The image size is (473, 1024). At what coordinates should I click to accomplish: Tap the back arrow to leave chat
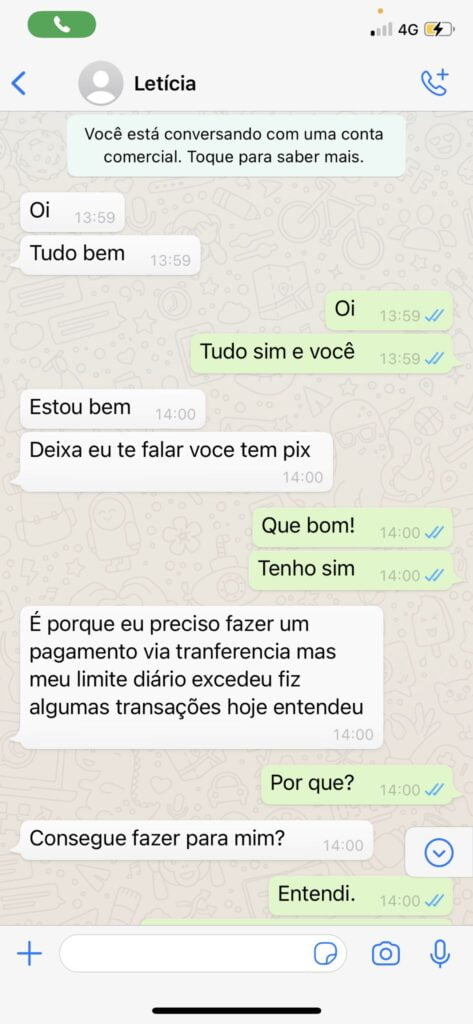pyautogui.click(x=18, y=84)
